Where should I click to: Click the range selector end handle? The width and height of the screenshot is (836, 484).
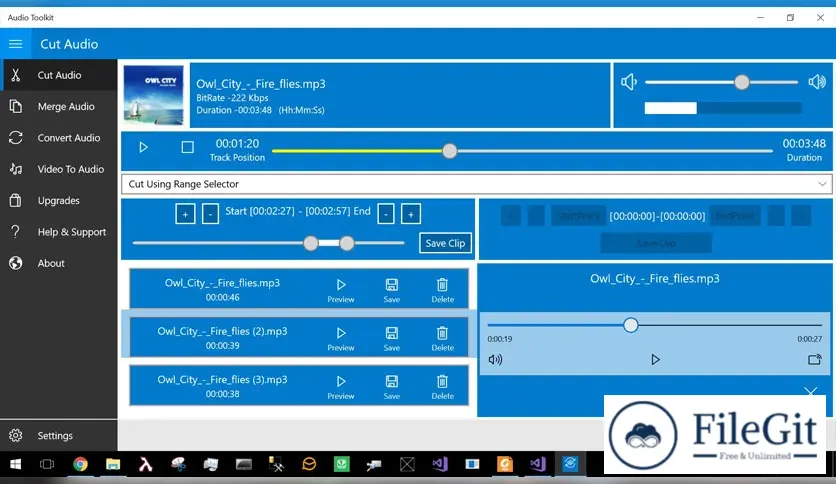point(347,244)
